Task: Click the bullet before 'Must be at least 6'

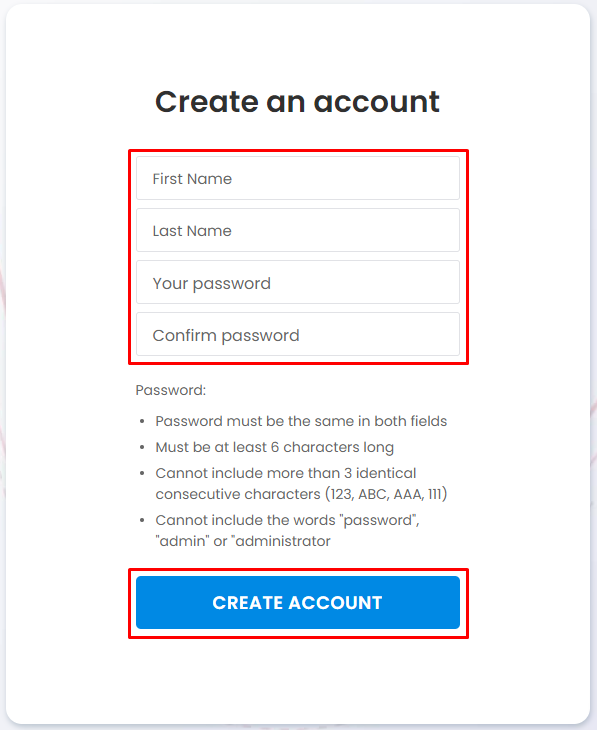Action: tap(142, 447)
